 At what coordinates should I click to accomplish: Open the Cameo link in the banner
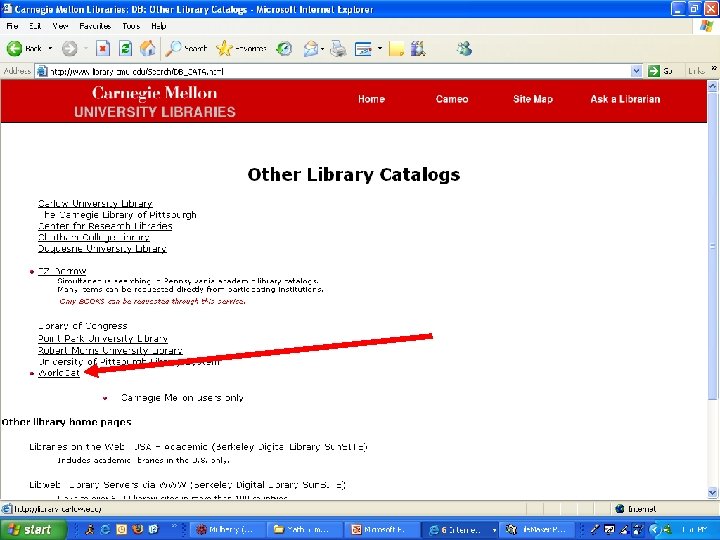[452, 99]
